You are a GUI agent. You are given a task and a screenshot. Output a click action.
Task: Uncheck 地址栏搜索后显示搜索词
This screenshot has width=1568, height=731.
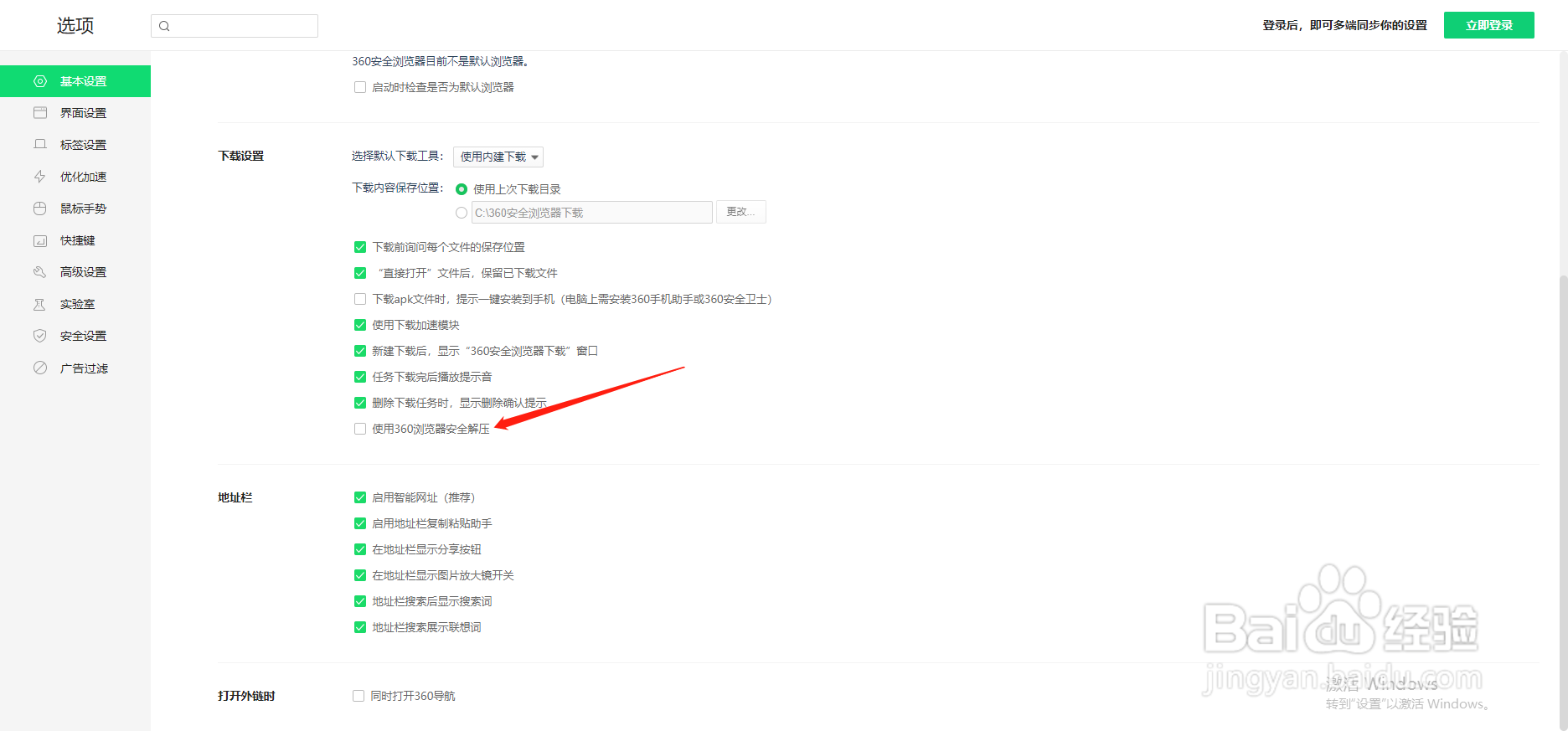click(x=360, y=601)
